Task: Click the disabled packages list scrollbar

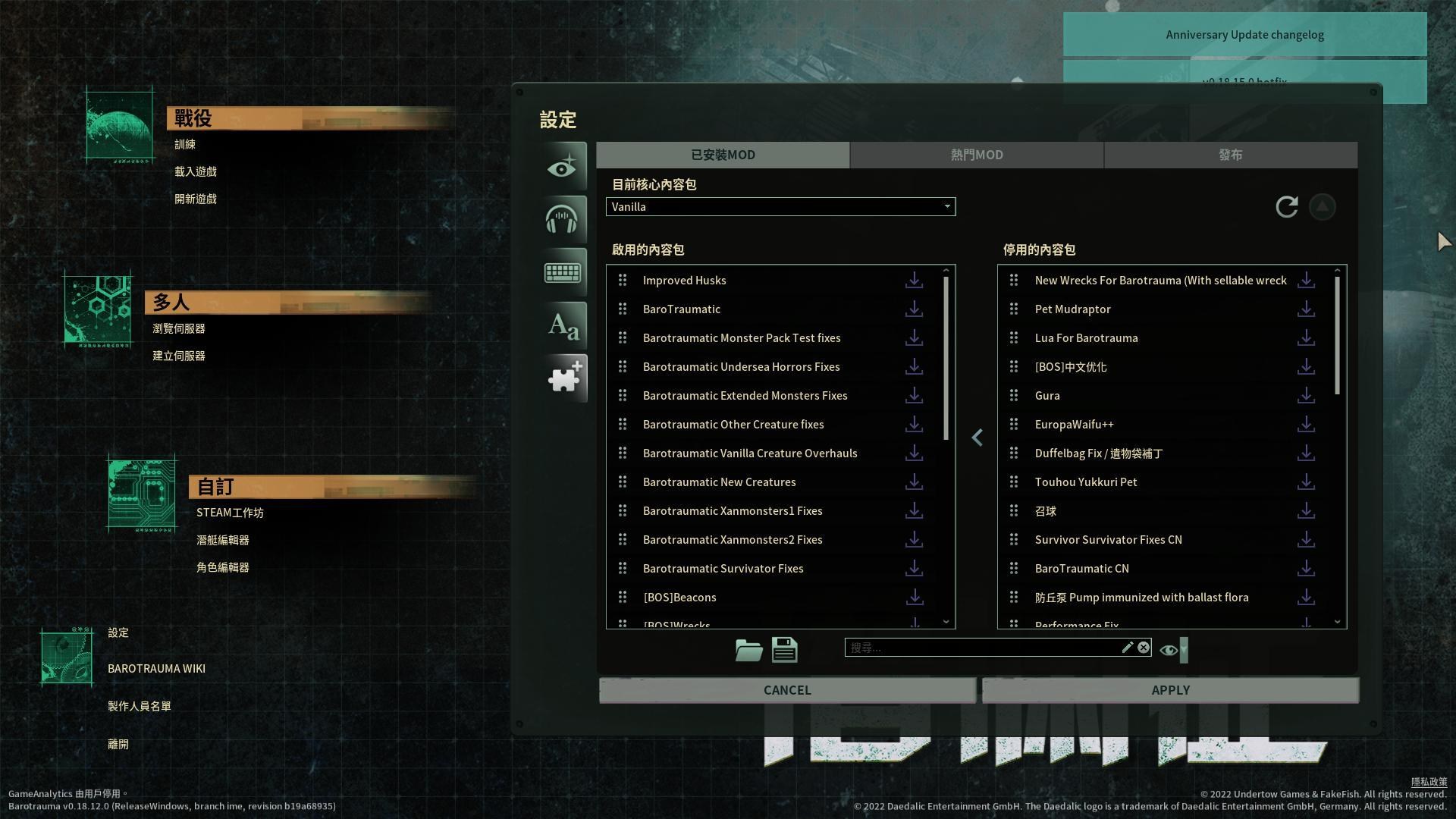Action: pyautogui.click(x=1337, y=335)
